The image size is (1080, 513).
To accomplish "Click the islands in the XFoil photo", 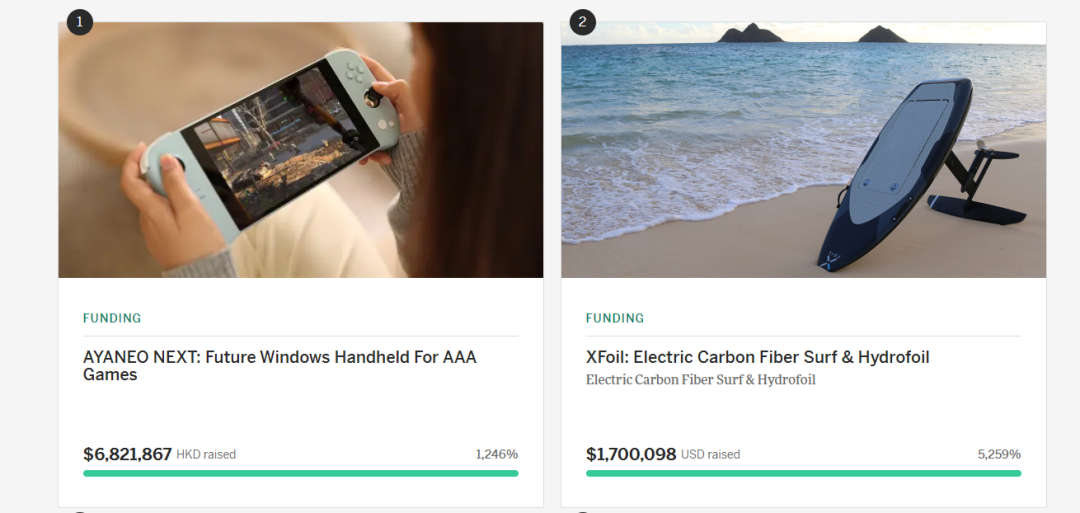I will (752, 34).
